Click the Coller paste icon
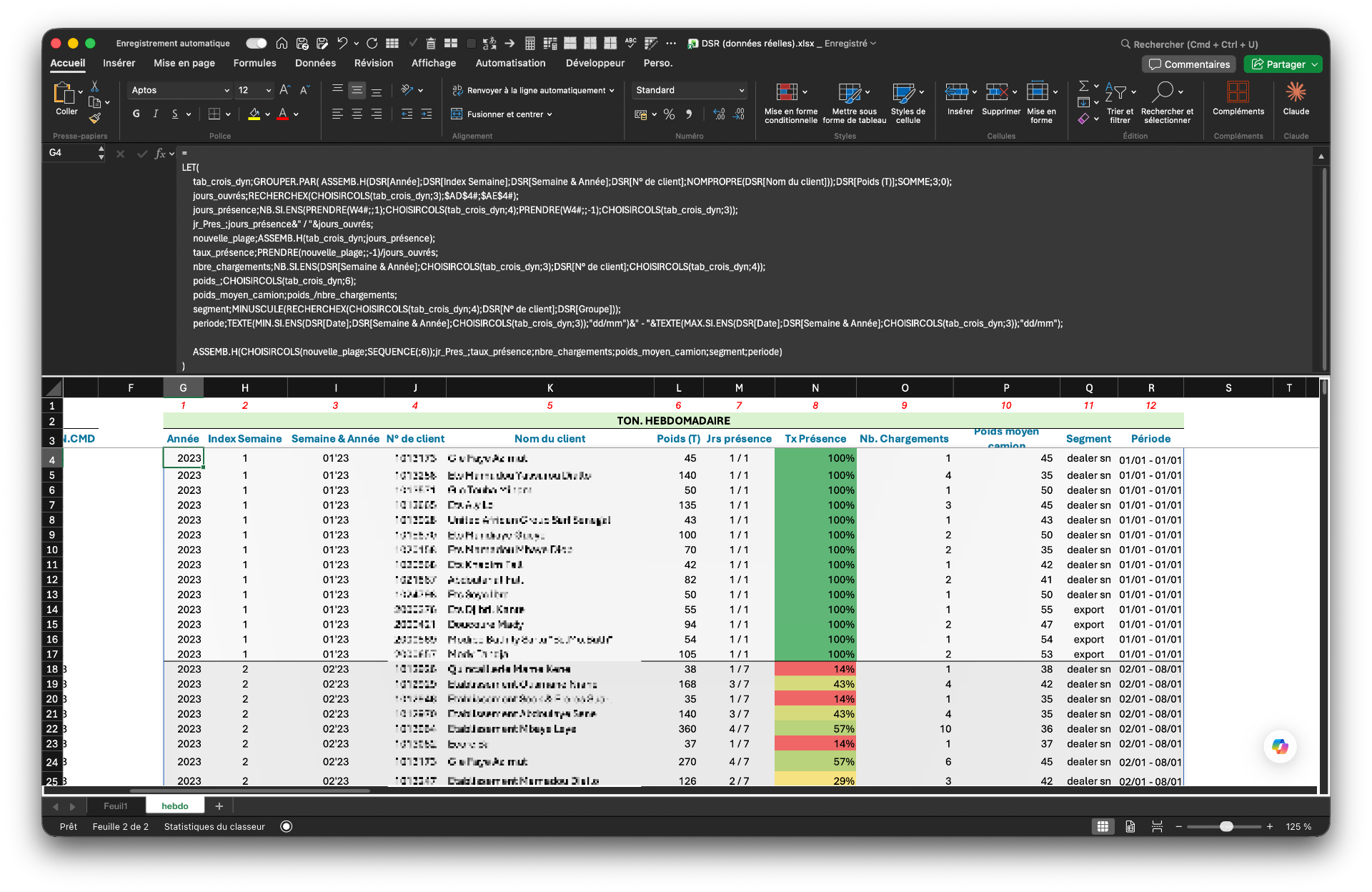The height and width of the screenshot is (892, 1372). [x=64, y=93]
